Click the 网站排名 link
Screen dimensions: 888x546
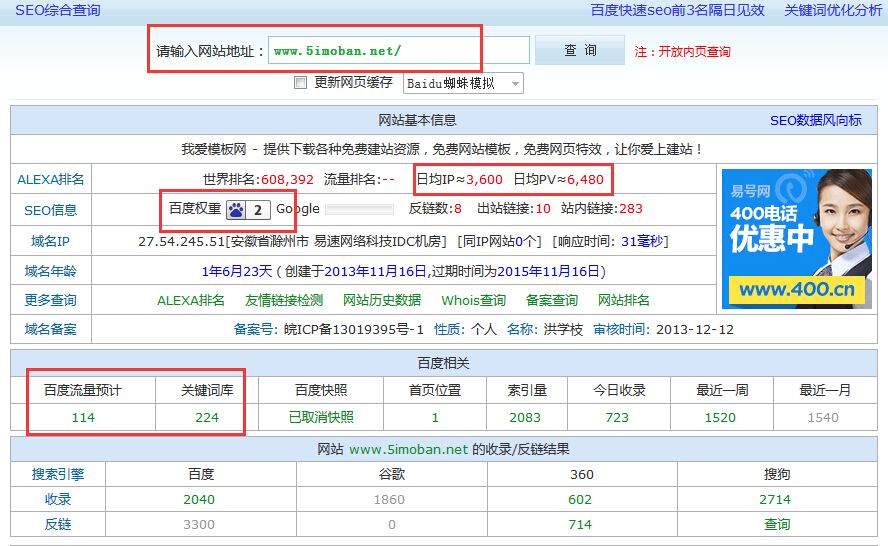pyautogui.click(x=624, y=300)
